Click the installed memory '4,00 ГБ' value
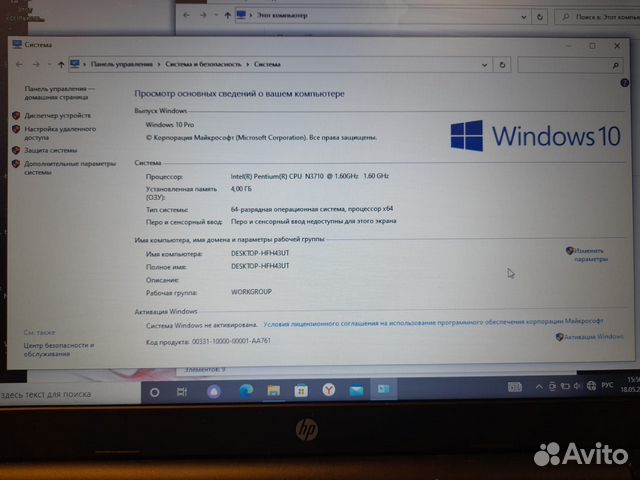The image size is (640, 480). tap(241, 189)
